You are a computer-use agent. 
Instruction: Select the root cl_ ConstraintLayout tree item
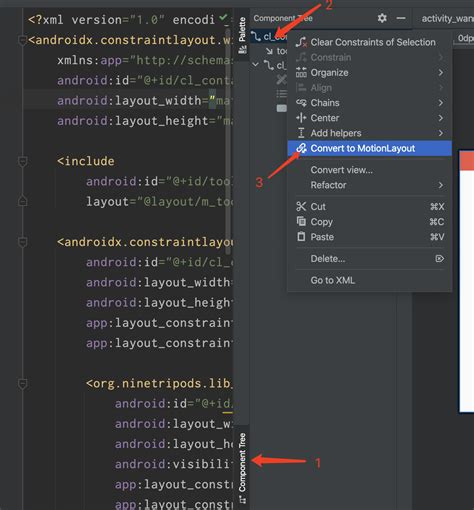click(269, 36)
